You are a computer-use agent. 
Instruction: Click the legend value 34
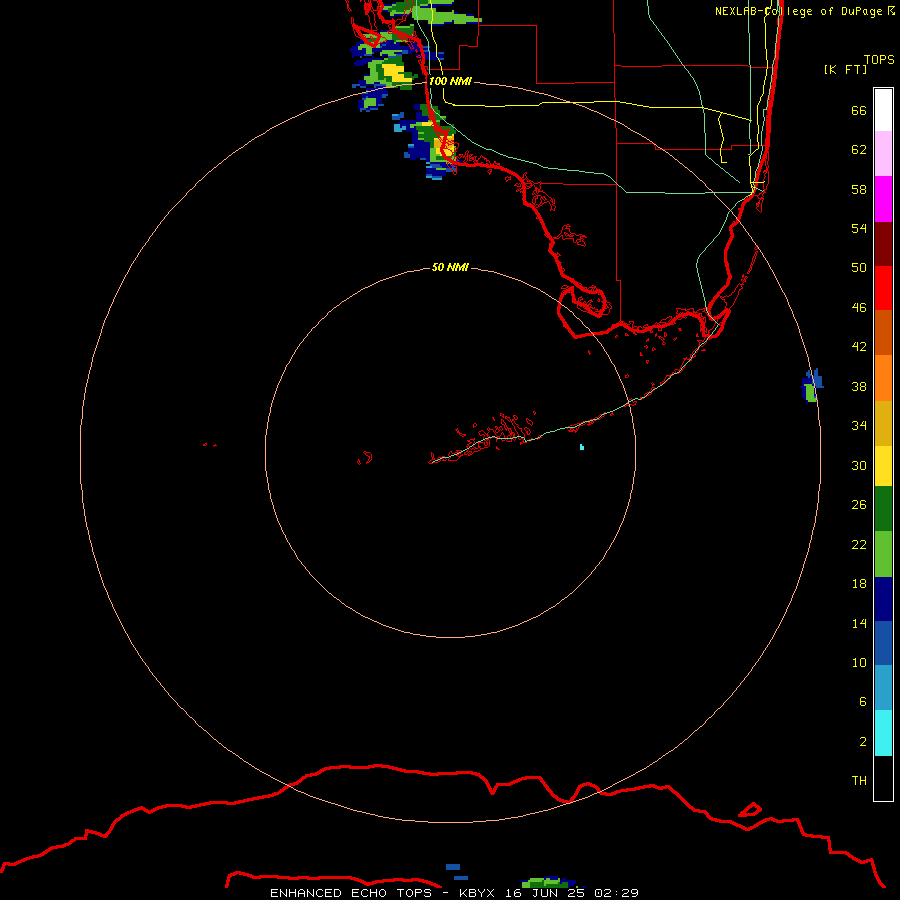[859, 425]
